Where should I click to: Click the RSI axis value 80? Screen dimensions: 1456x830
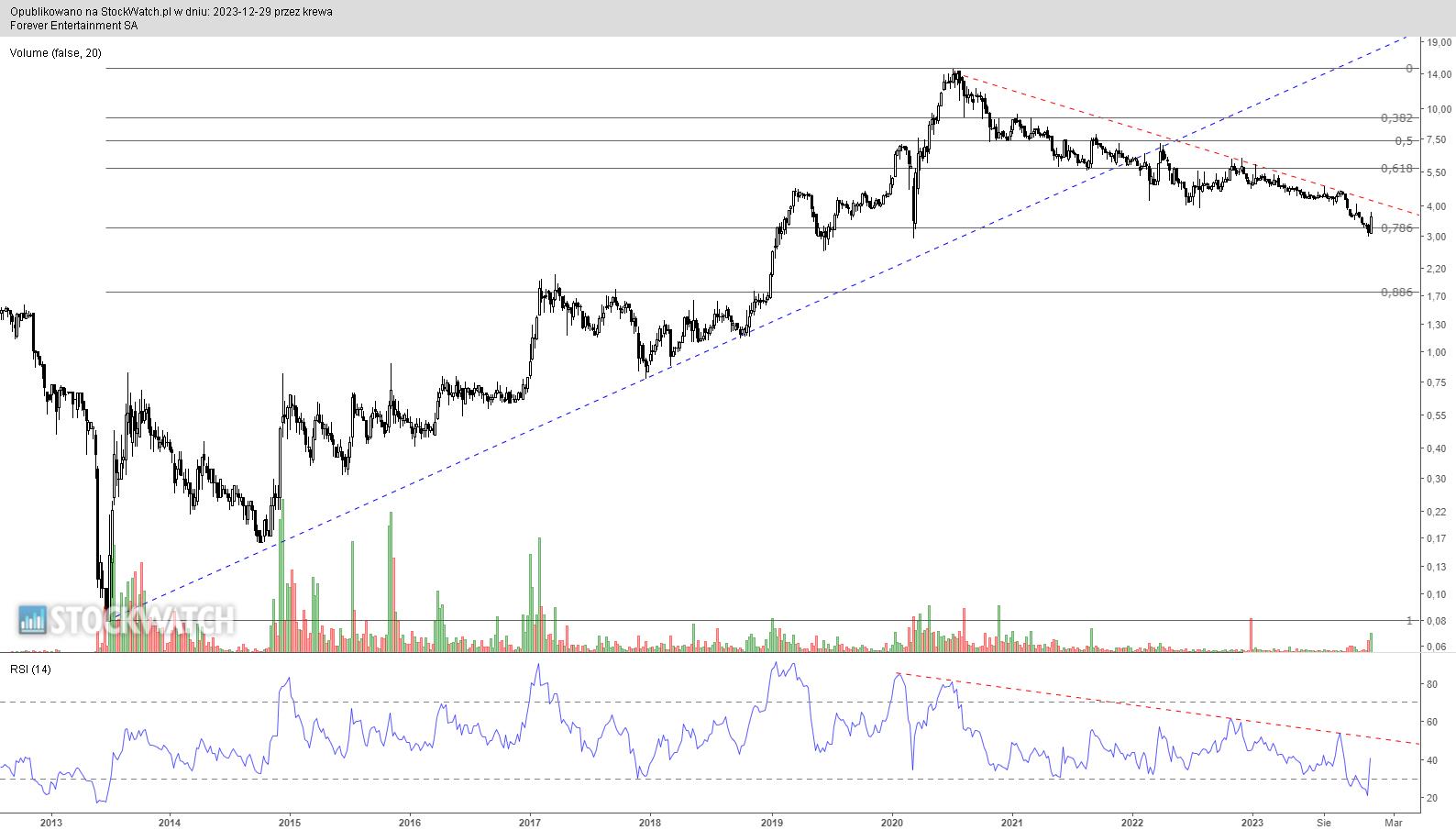click(1432, 684)
